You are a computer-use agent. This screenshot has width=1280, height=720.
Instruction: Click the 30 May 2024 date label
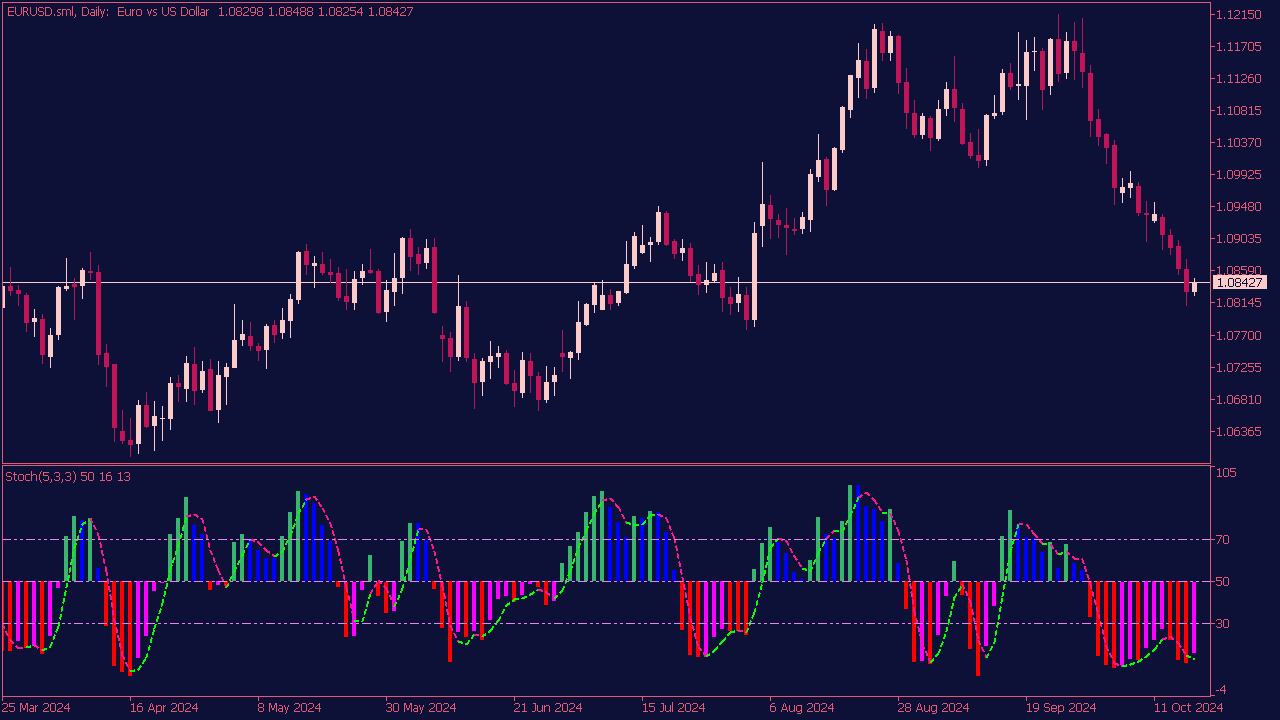[420, 707]
